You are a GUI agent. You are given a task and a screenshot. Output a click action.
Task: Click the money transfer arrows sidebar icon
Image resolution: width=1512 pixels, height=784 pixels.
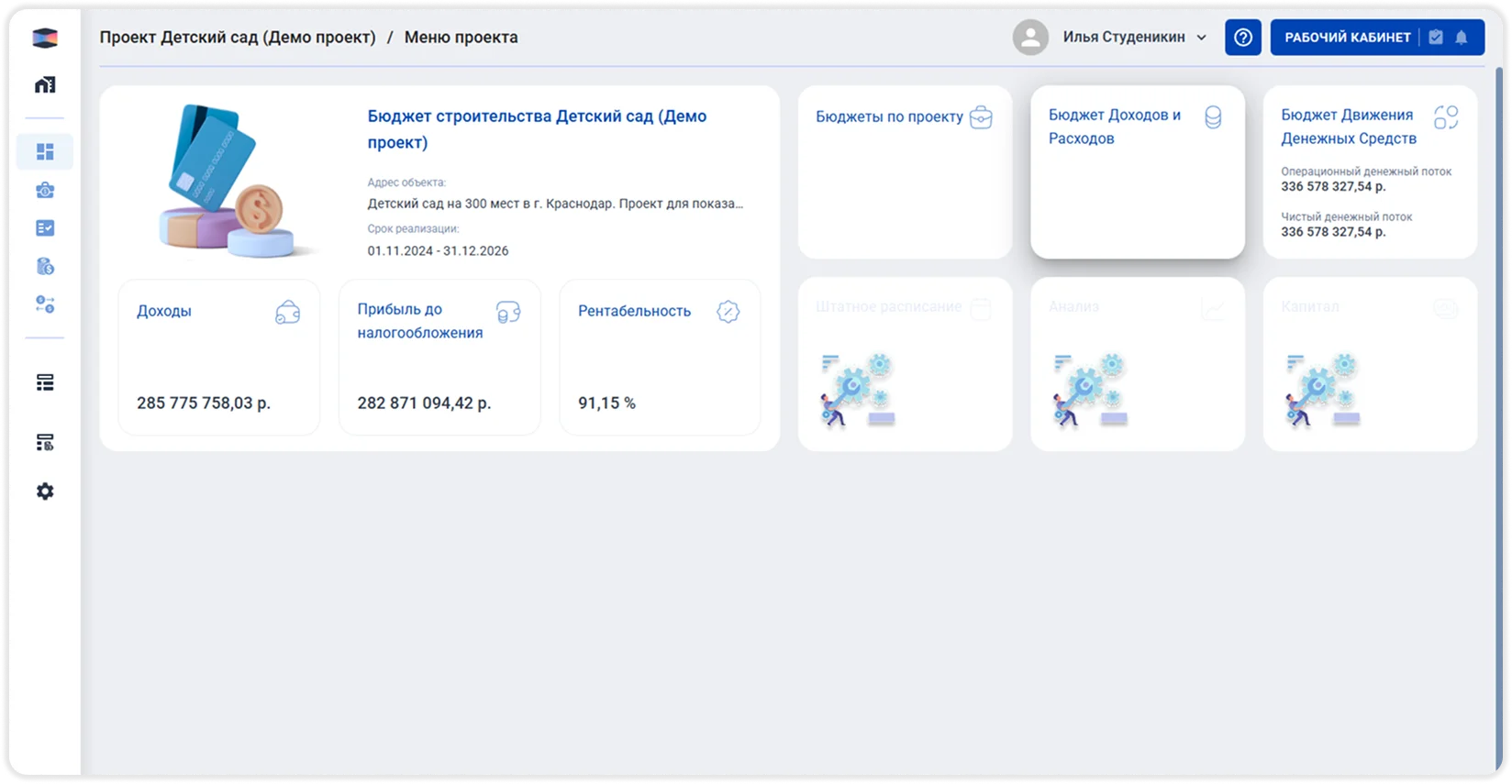pos(45,304)
